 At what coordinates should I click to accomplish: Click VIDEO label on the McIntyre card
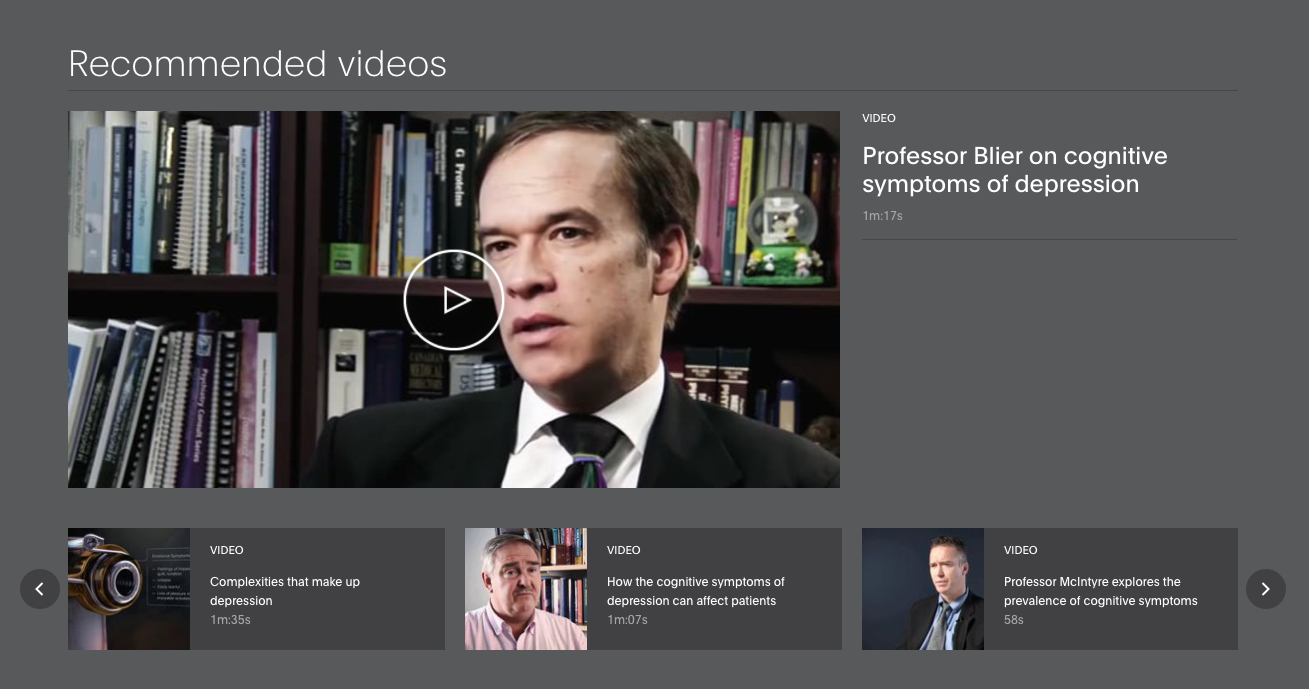pyautogui.click(x=1021, y=550)
